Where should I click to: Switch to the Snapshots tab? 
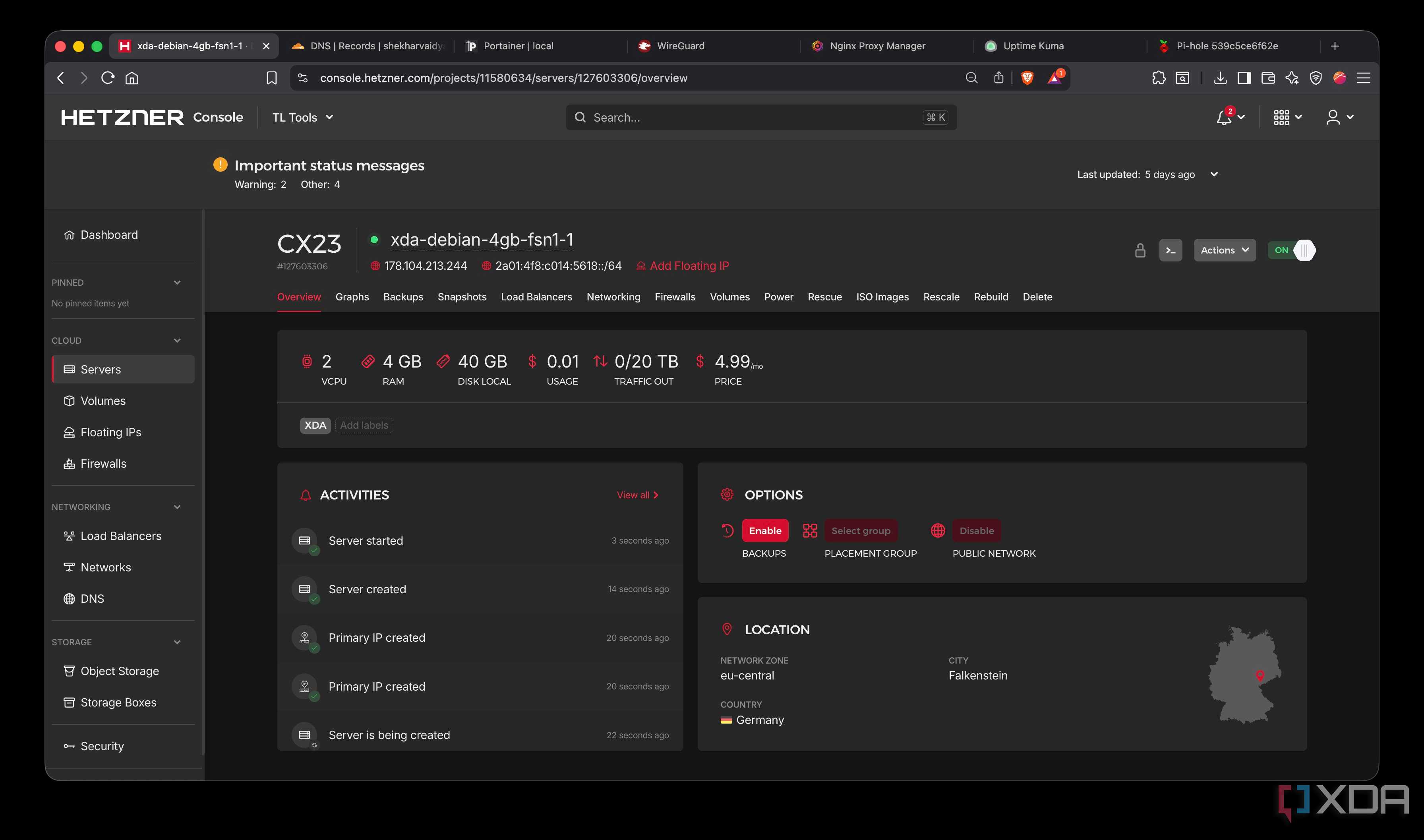(x=462, y=296)
